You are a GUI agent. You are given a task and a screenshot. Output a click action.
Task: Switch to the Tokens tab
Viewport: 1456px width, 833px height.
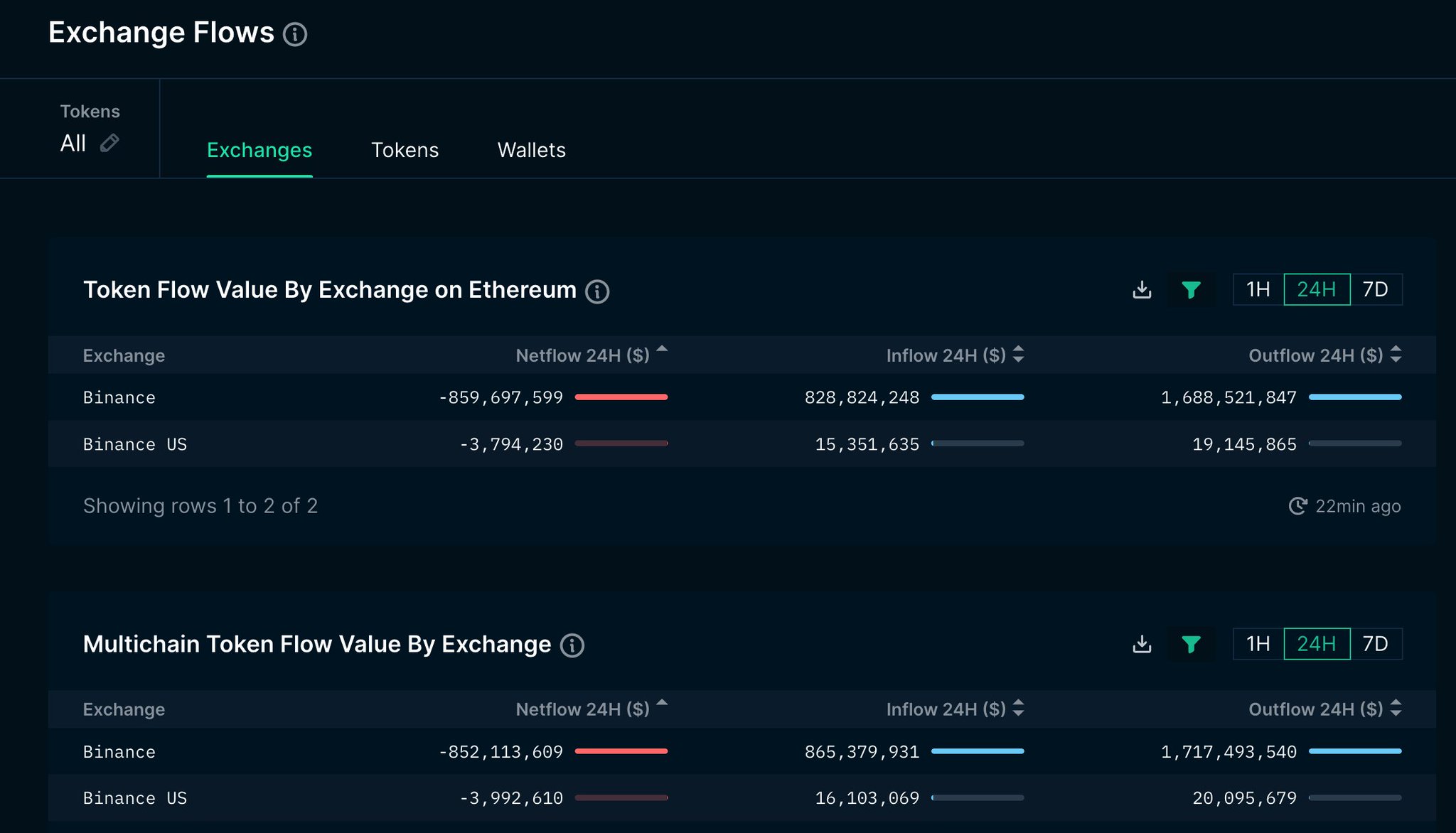[x=405, y=150]
